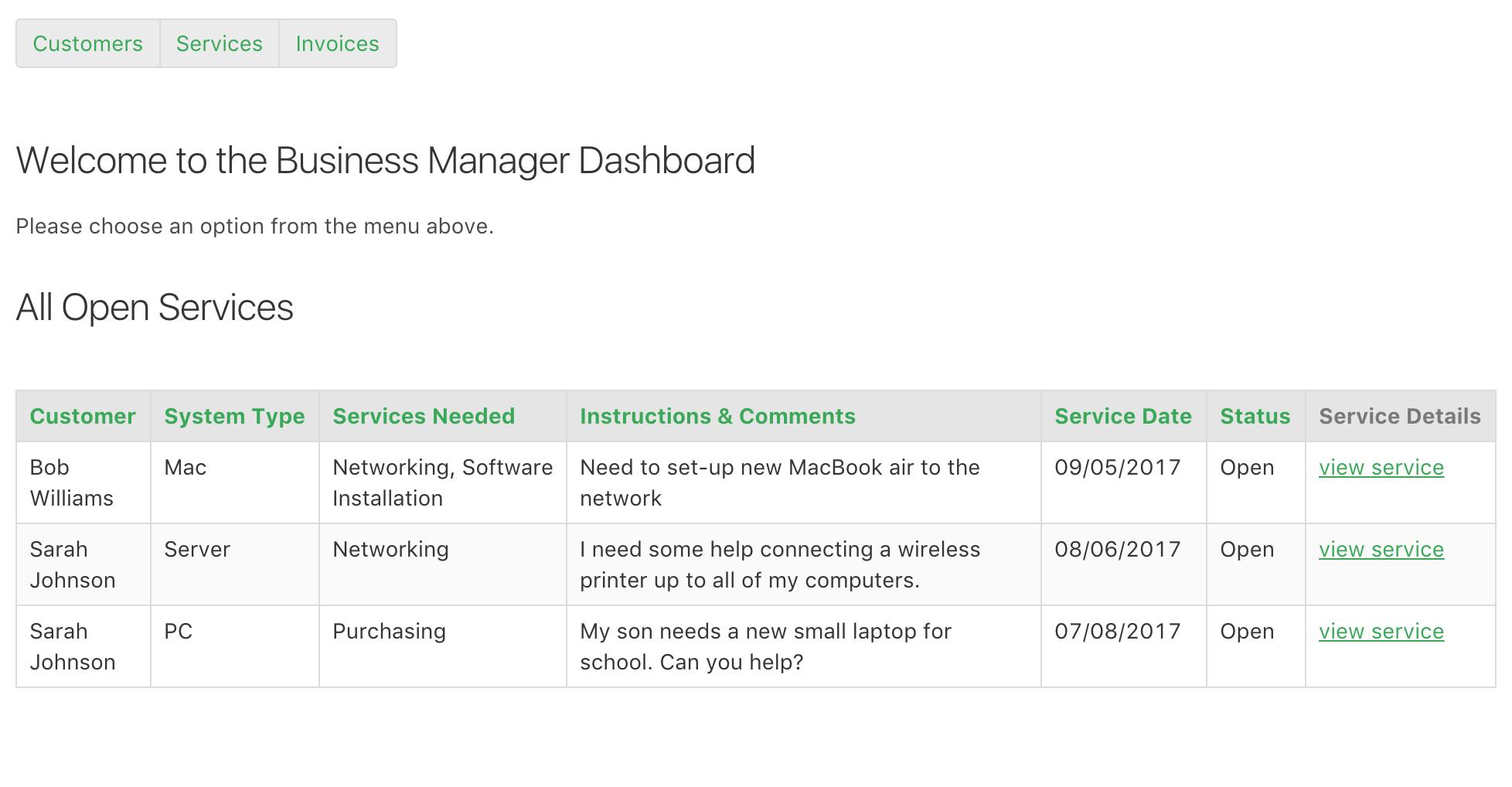Click the Open status for Bob Williams
The height and width of the screenshot is (787, 1512).
(x=1247, y=467)
